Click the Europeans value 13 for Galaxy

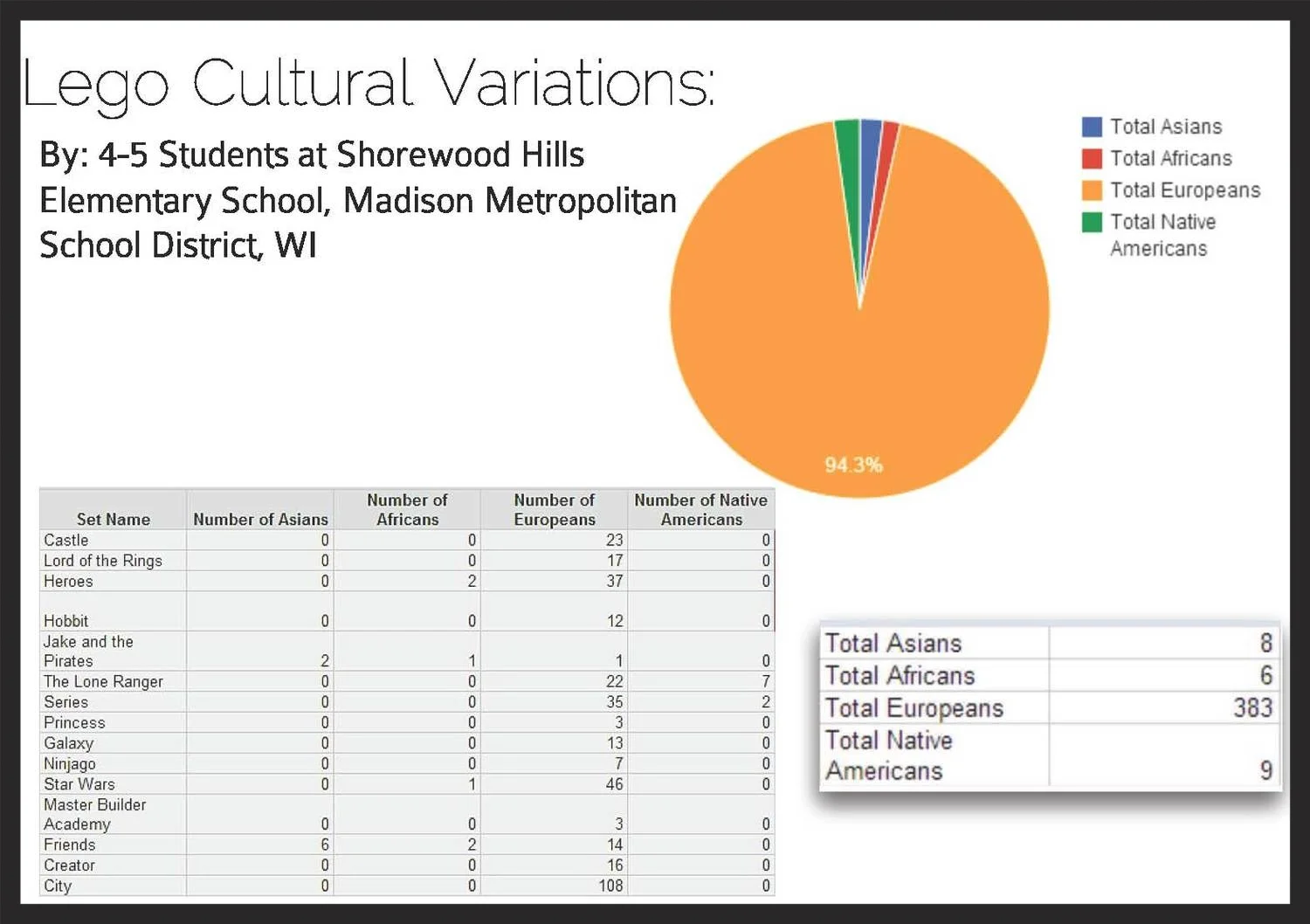(x=615, y=743)
